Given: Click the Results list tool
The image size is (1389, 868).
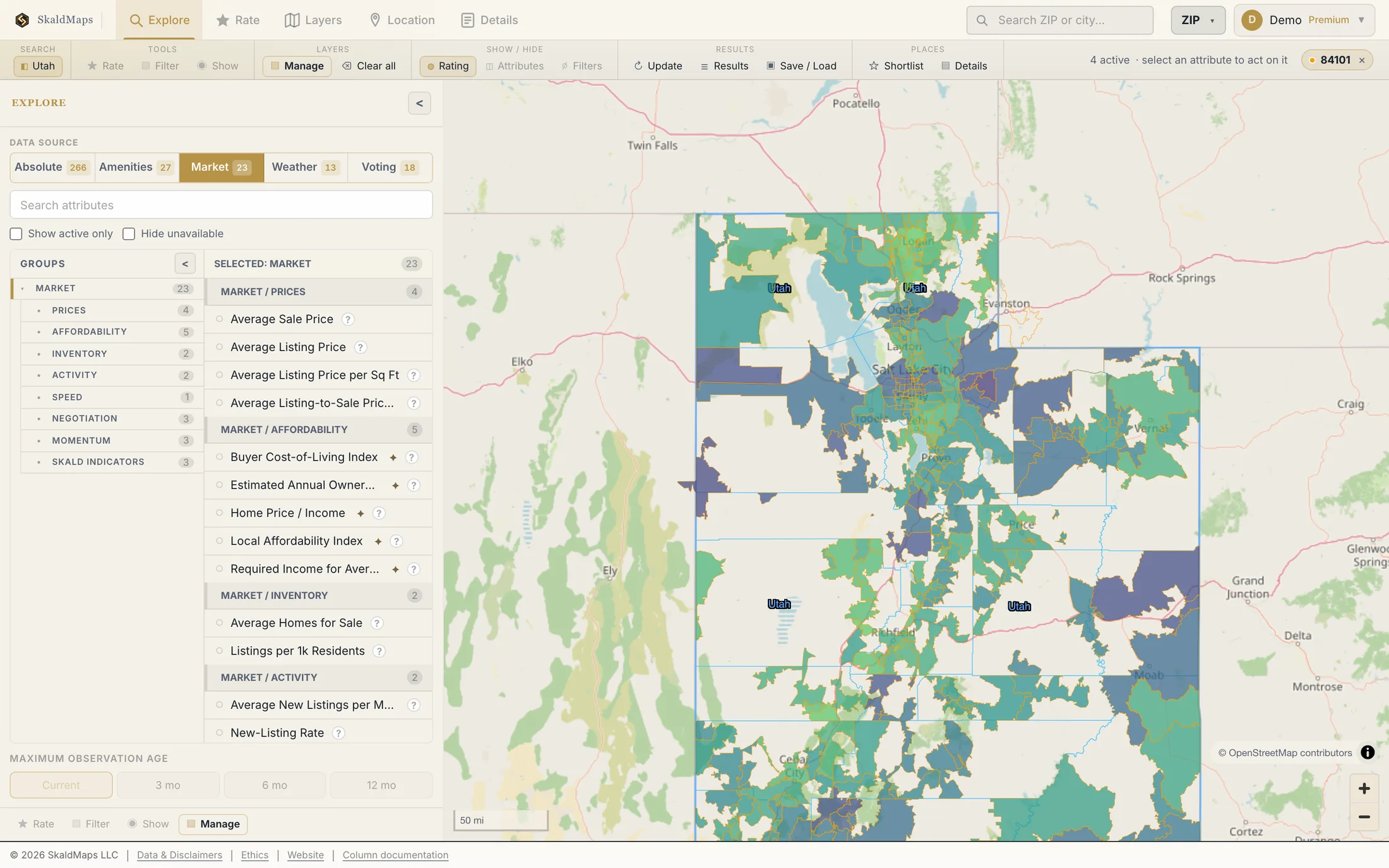Looking at the screenshot, I should pos(725,66).
